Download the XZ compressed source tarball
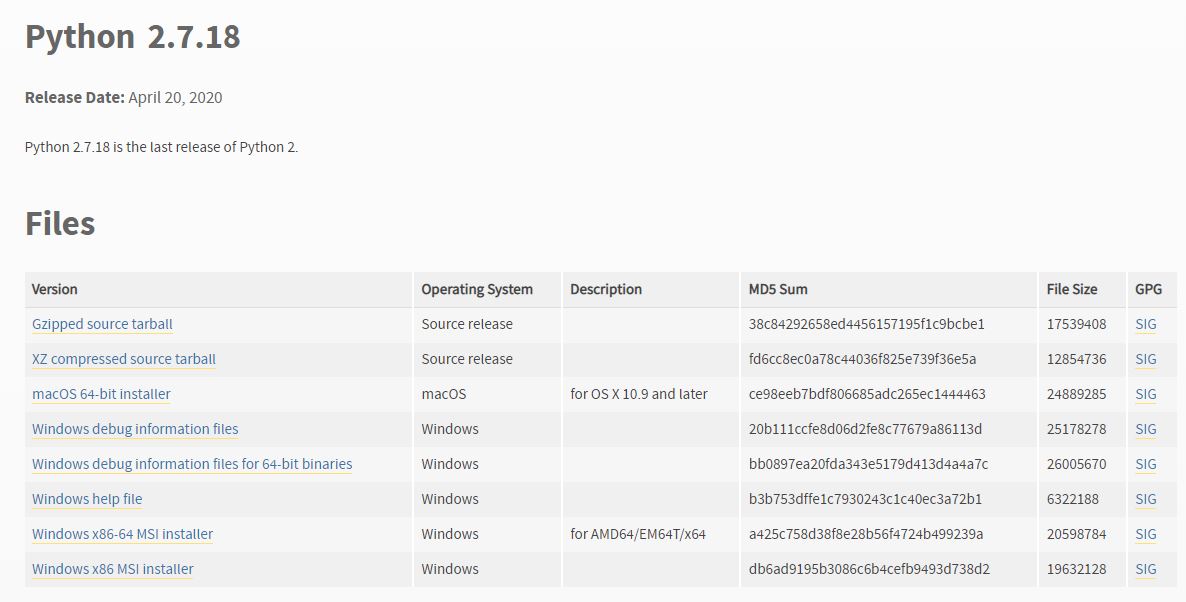This screenshot has width=1186, height=602. (124, 359)
